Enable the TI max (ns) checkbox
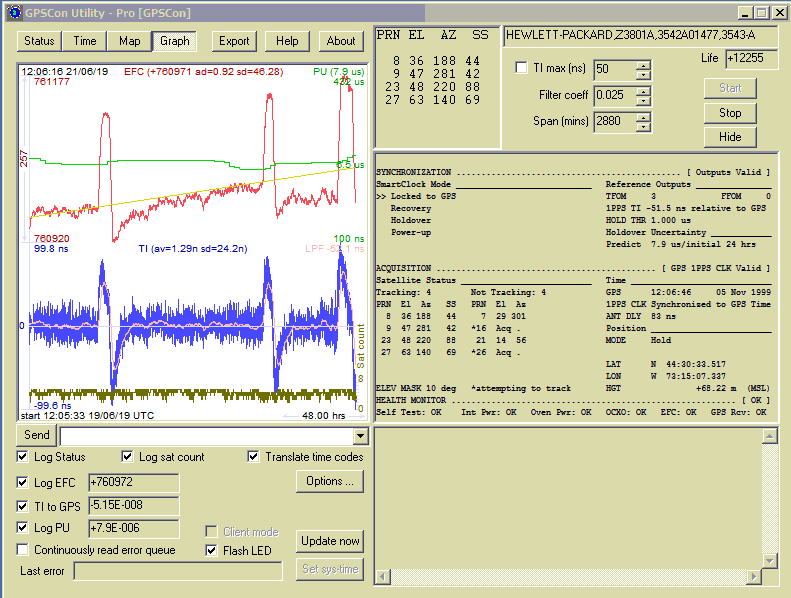 pyautogui.click(x=521, y=68)
